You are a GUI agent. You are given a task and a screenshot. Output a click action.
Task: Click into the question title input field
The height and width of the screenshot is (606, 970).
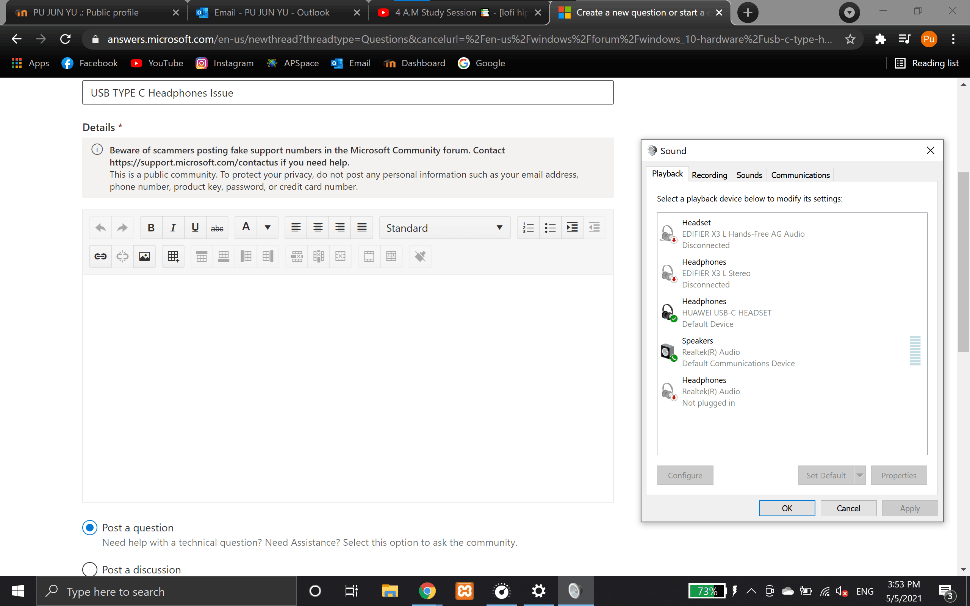[348, 93]
